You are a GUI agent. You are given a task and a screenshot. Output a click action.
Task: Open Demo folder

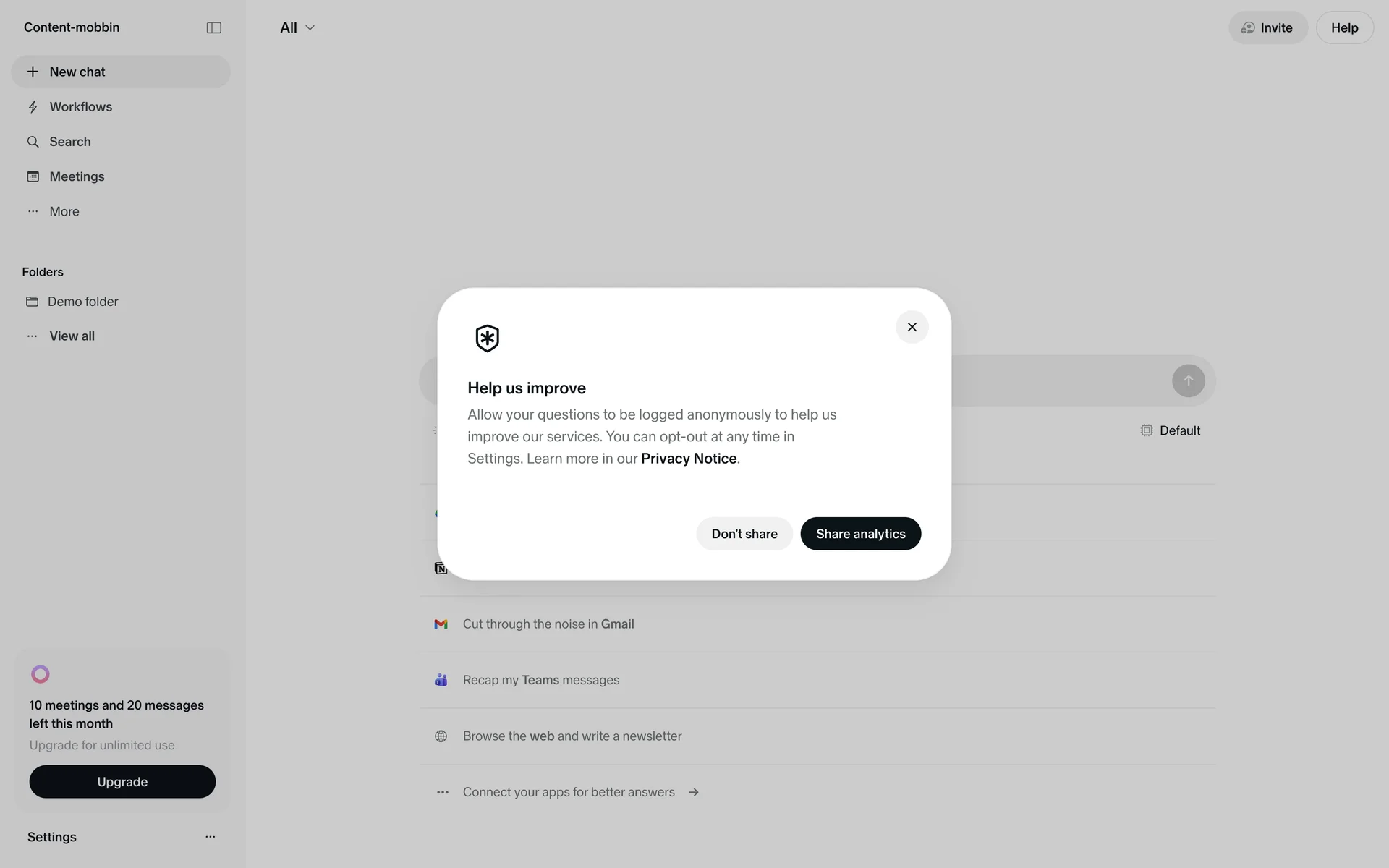82,302
